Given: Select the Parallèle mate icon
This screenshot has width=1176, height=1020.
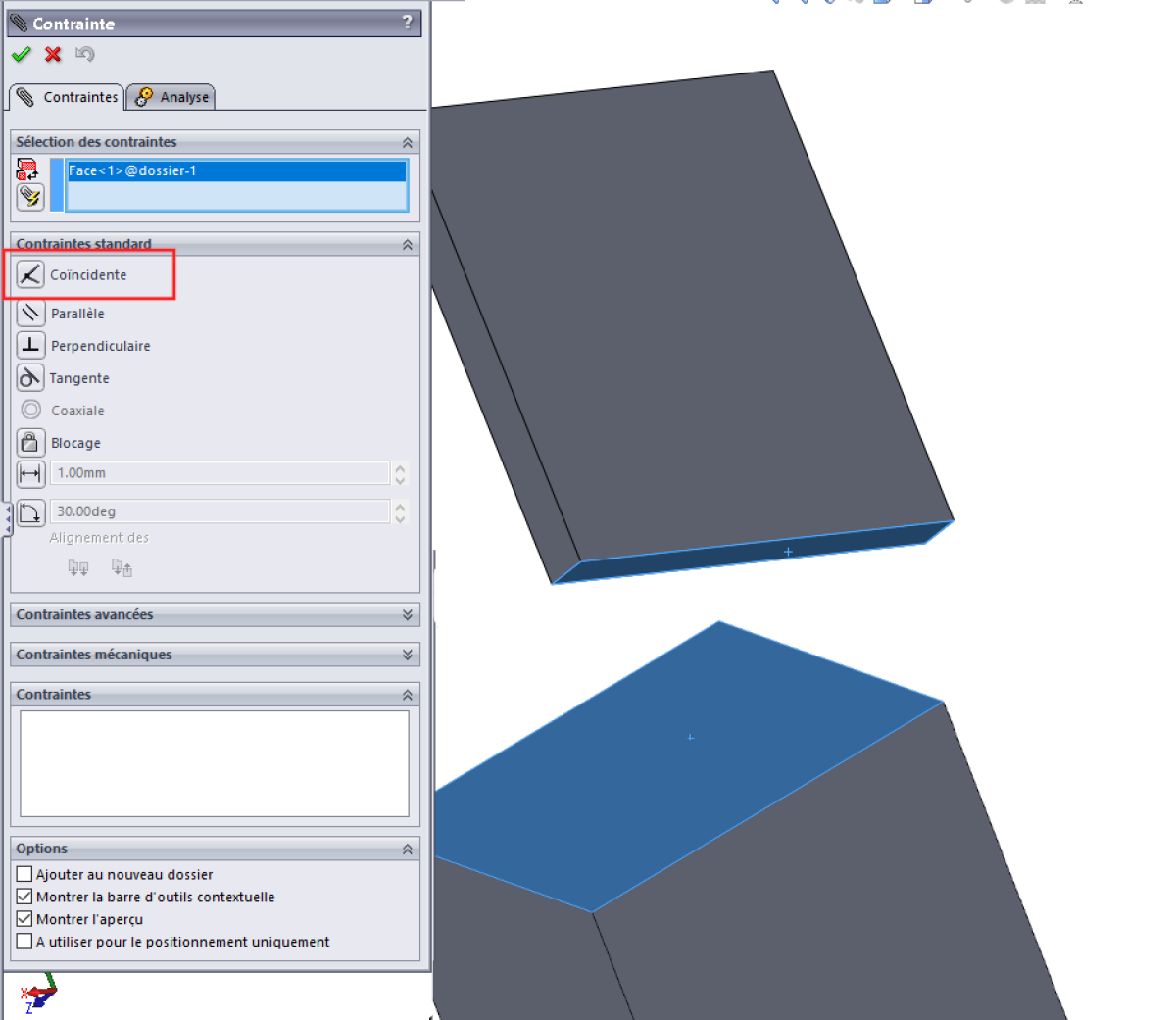Looking at the screenshot, I should click(x=30, y=313).
